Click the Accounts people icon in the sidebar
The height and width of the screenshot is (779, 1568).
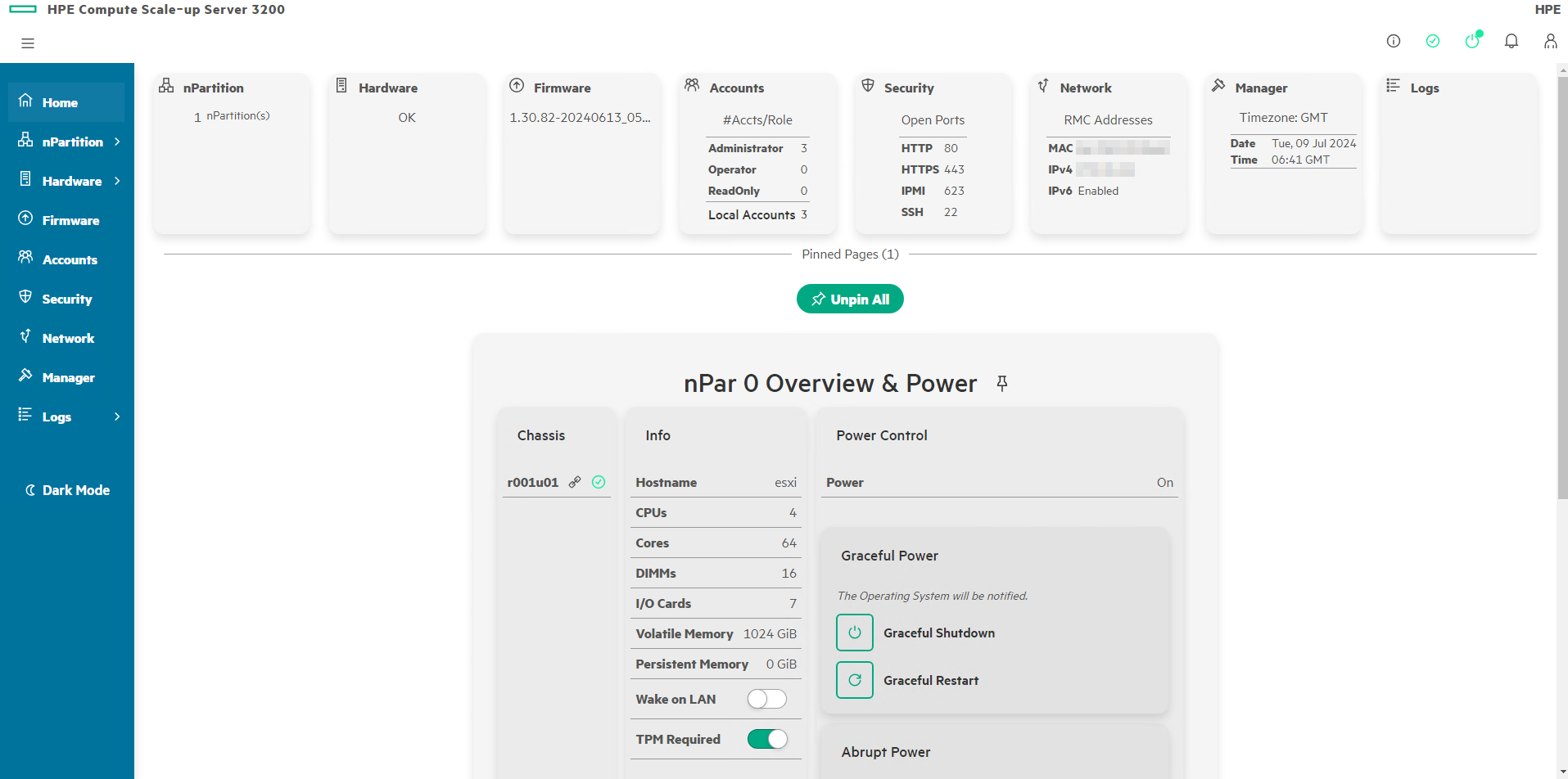coord(25,258)
